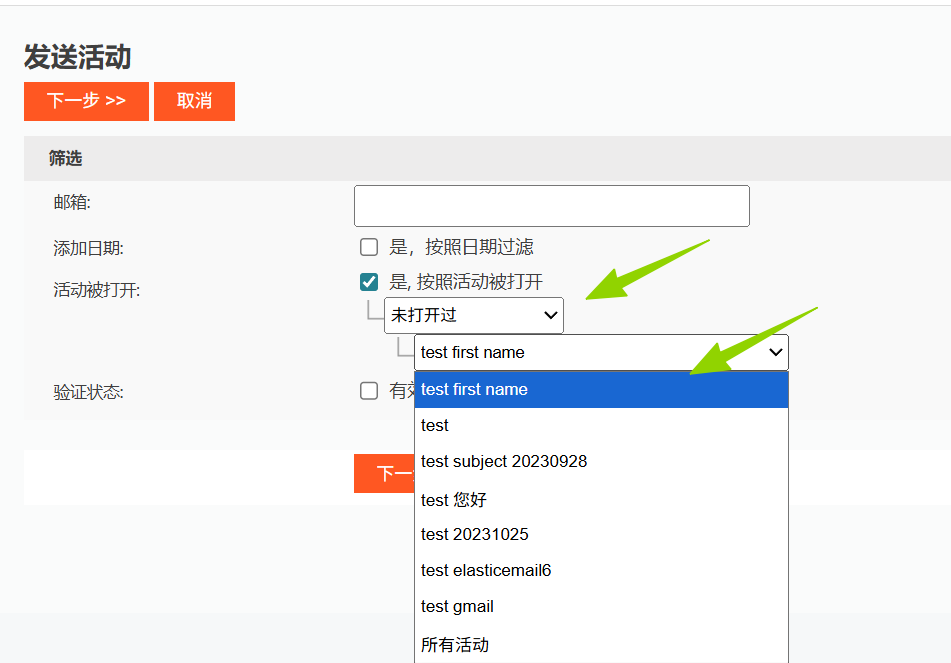
Task: Choose 'test elasticemail6' from dropdown list
Action: click(600, 571)
